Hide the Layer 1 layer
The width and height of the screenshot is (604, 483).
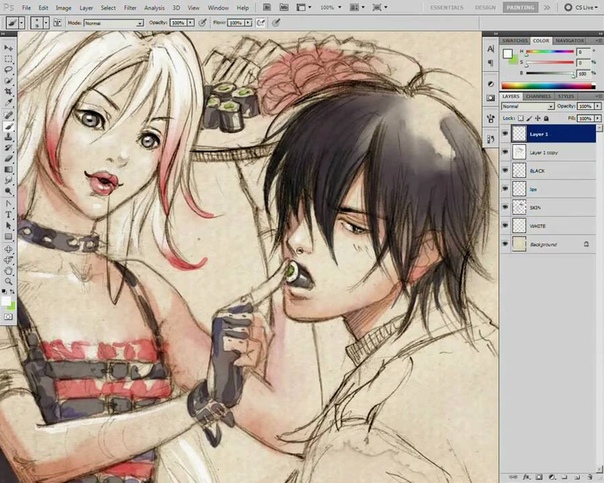click(x=505, y=134)
